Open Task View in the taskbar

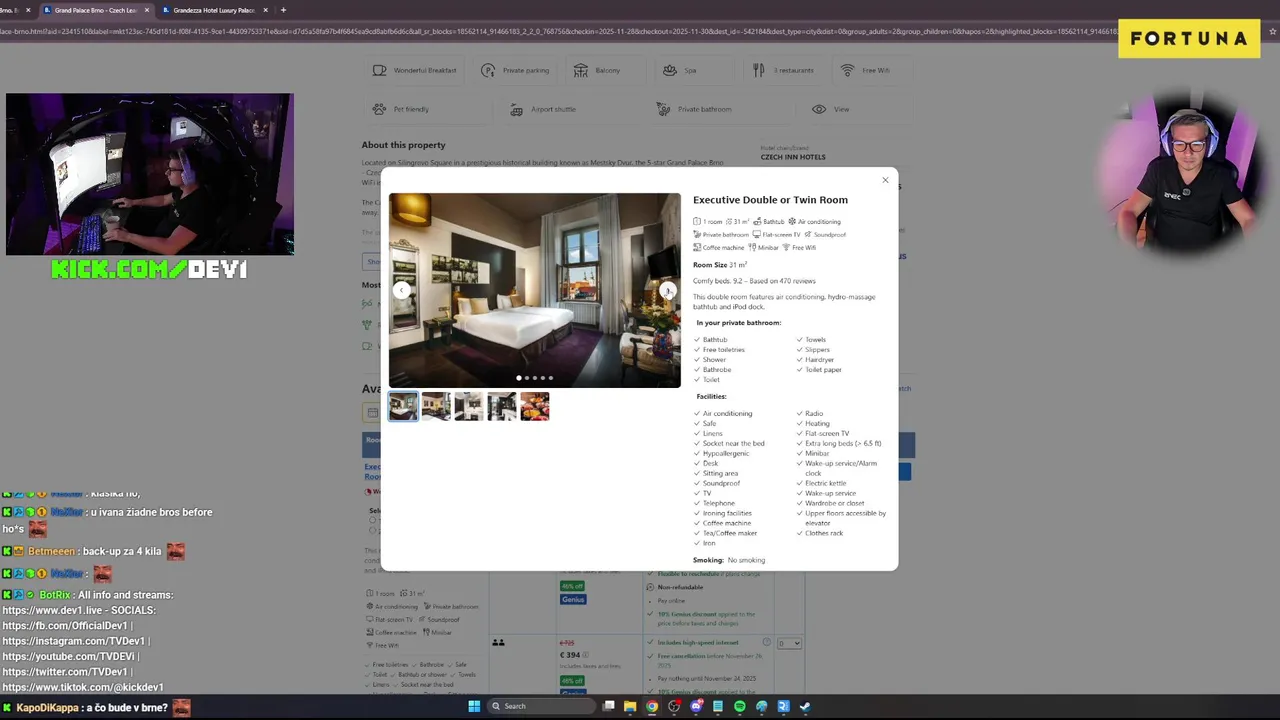pyautogui.click(x=609, y=706)
